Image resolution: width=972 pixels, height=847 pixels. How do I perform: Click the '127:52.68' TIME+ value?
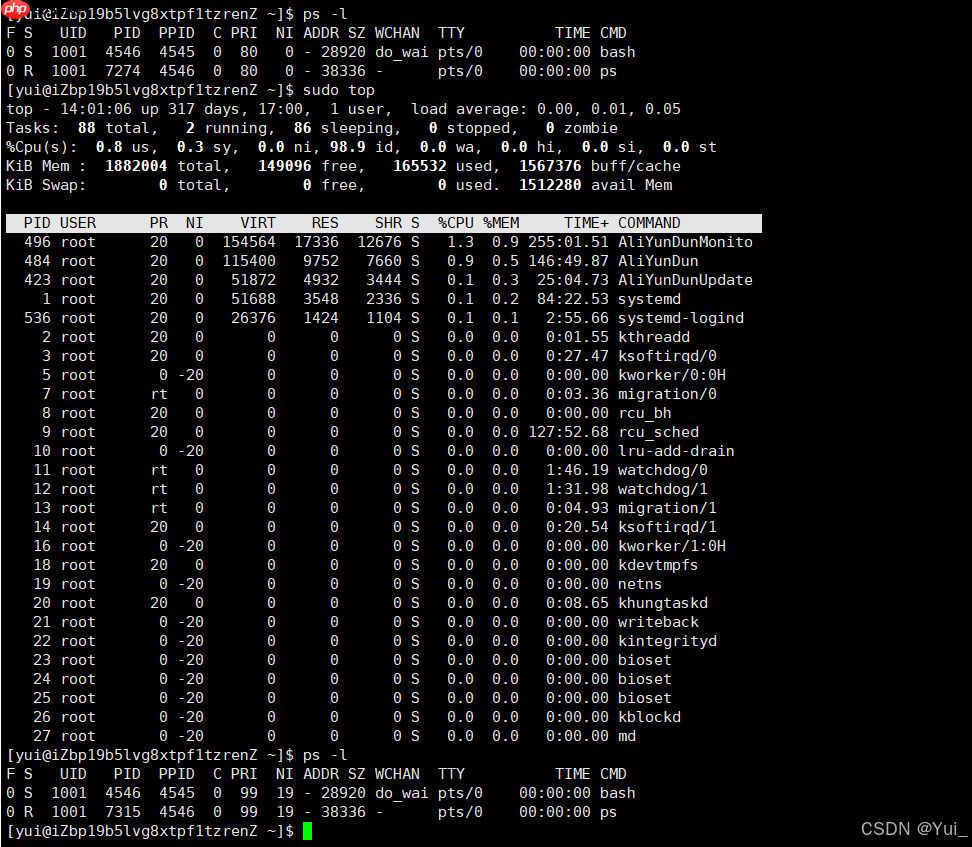568,432
